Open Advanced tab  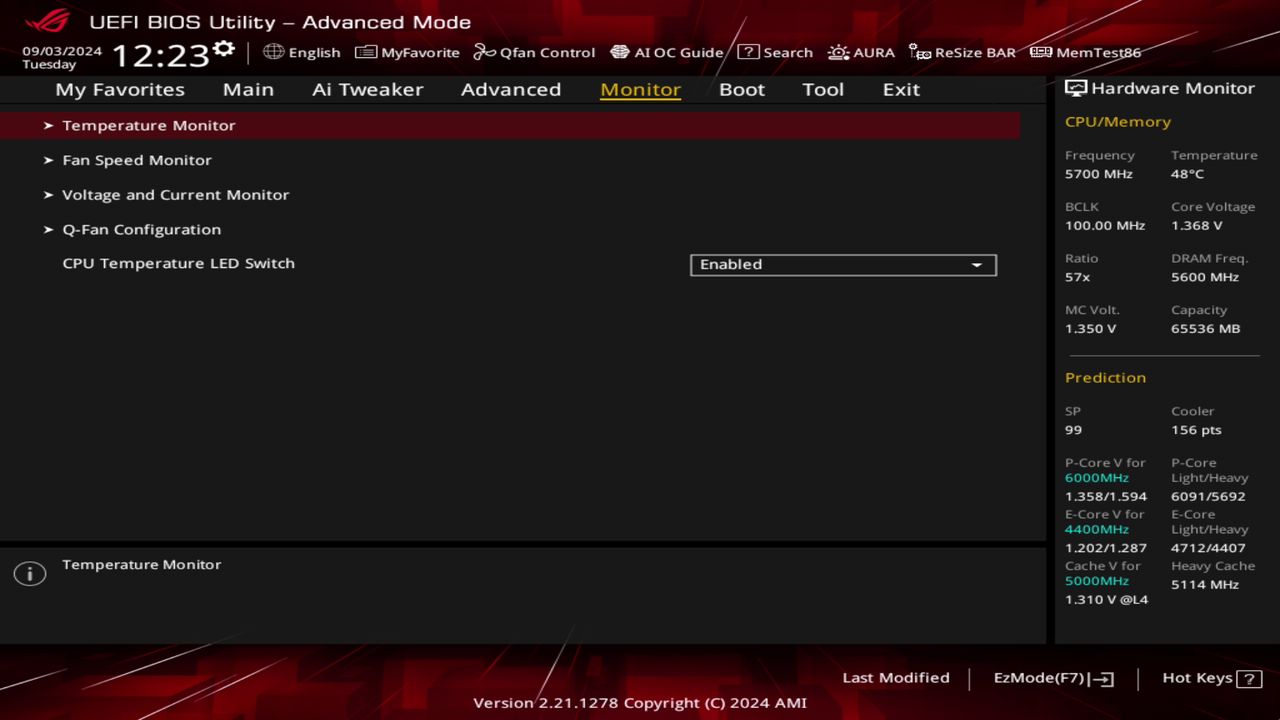[x=511, y=89]
